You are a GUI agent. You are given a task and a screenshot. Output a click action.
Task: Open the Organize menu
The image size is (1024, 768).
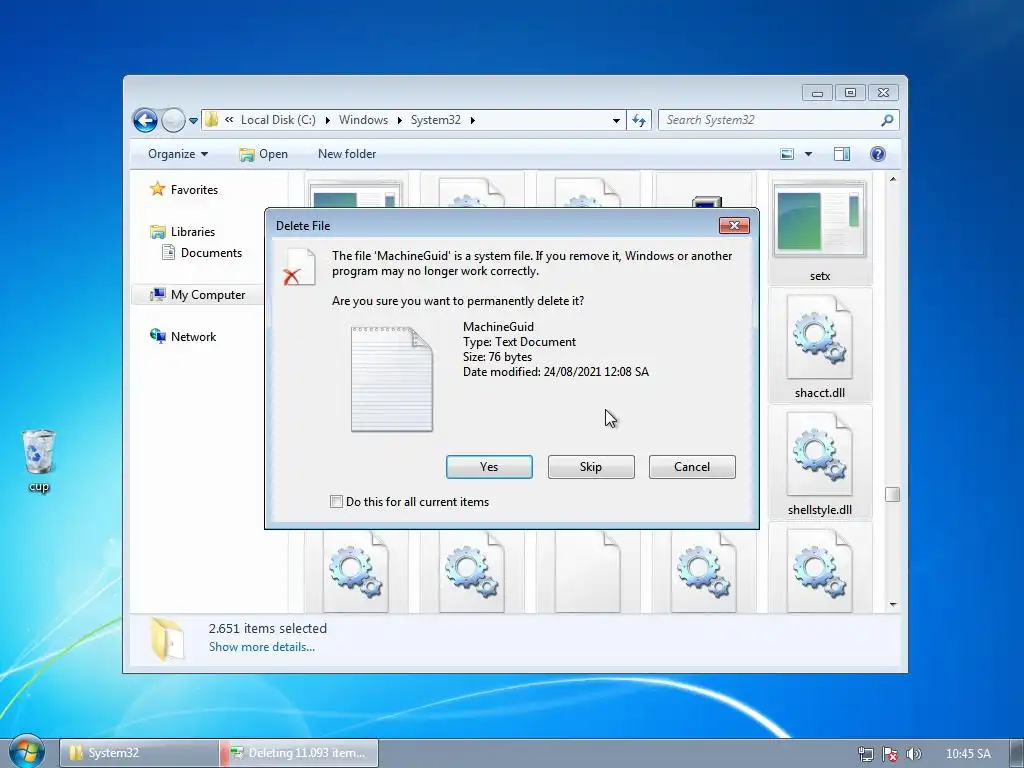178,154
